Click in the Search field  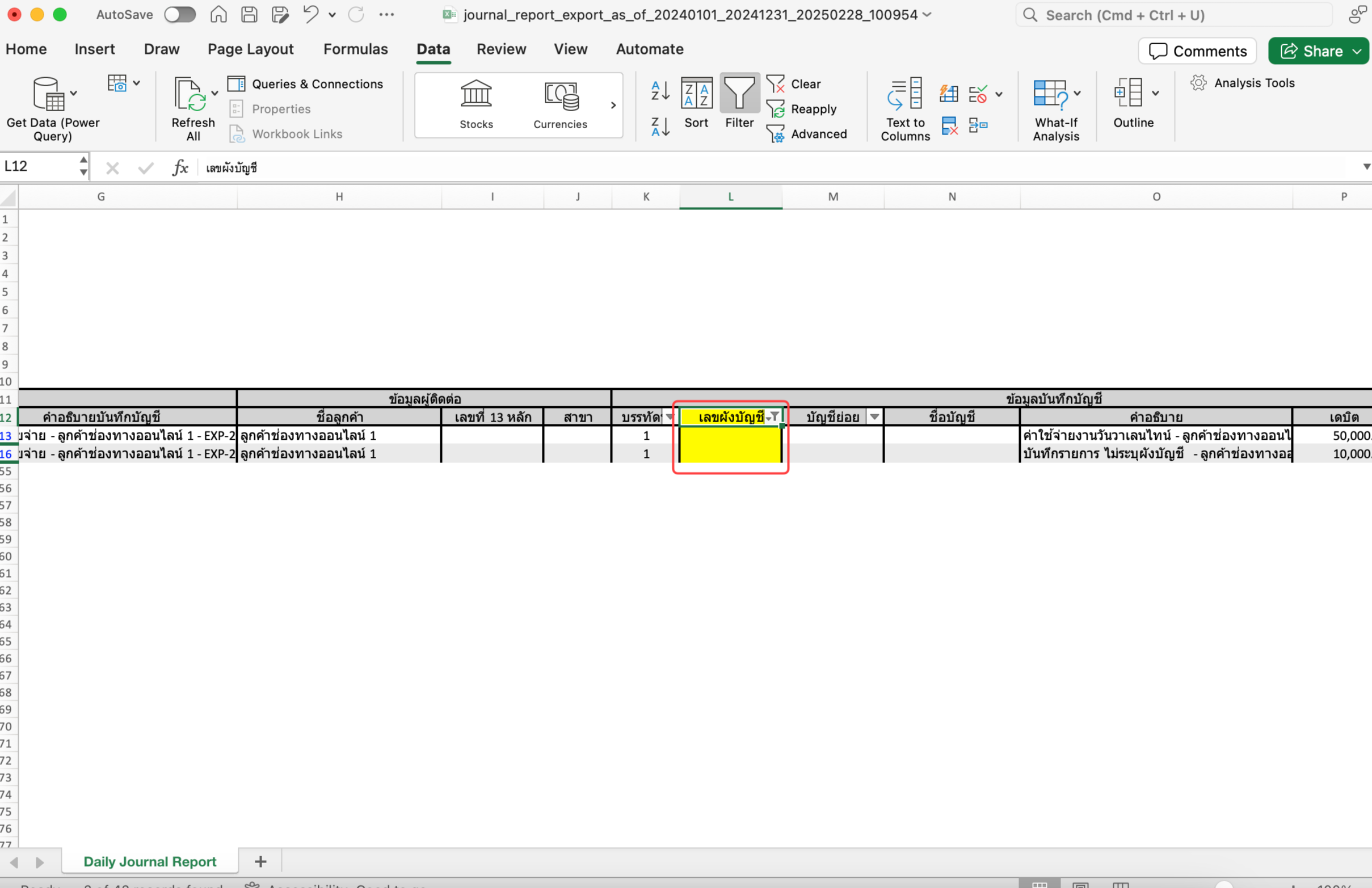(x=1174, y=15)
